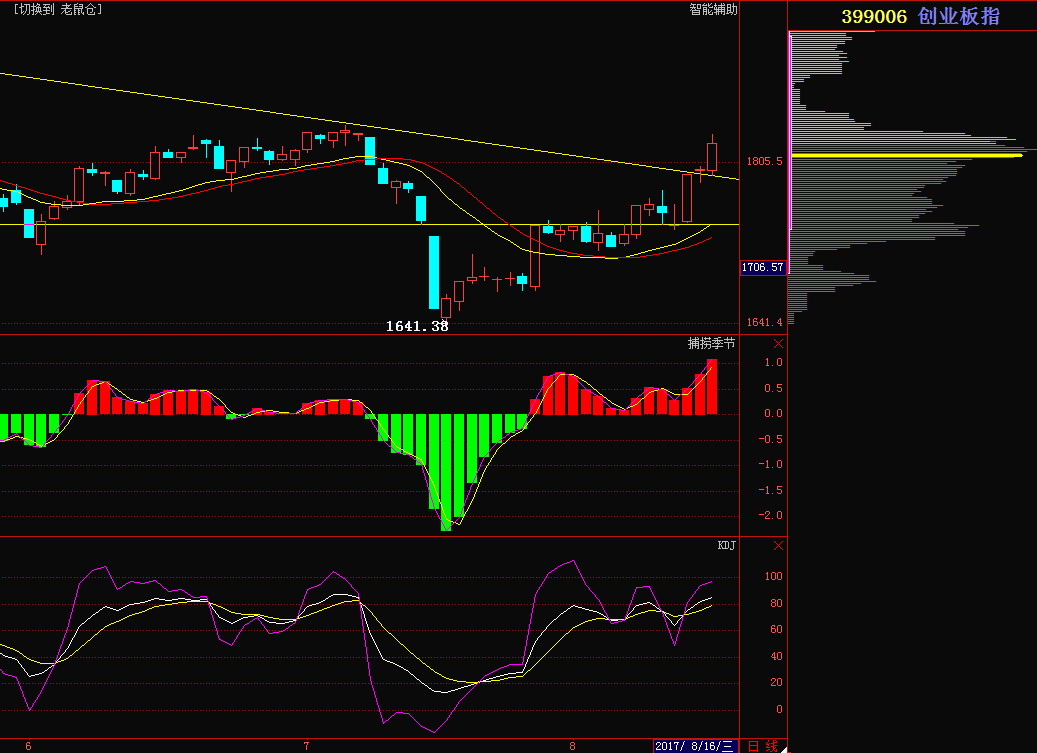Viewport: 1037px width, 753px height.
Task: Open the 智能辅助 option
Action: pos(713,9)
